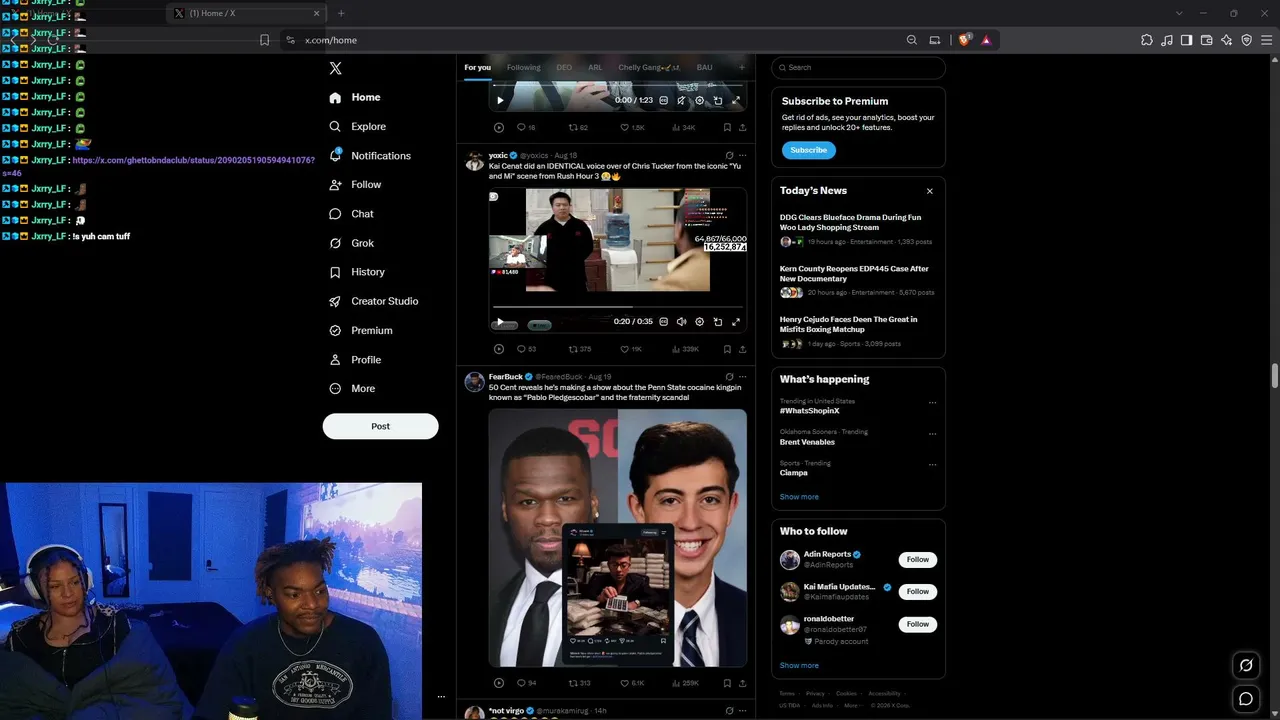Screen dimensions: 1280x720
Task: Follow Adin Reports
Action: [917, 560]
